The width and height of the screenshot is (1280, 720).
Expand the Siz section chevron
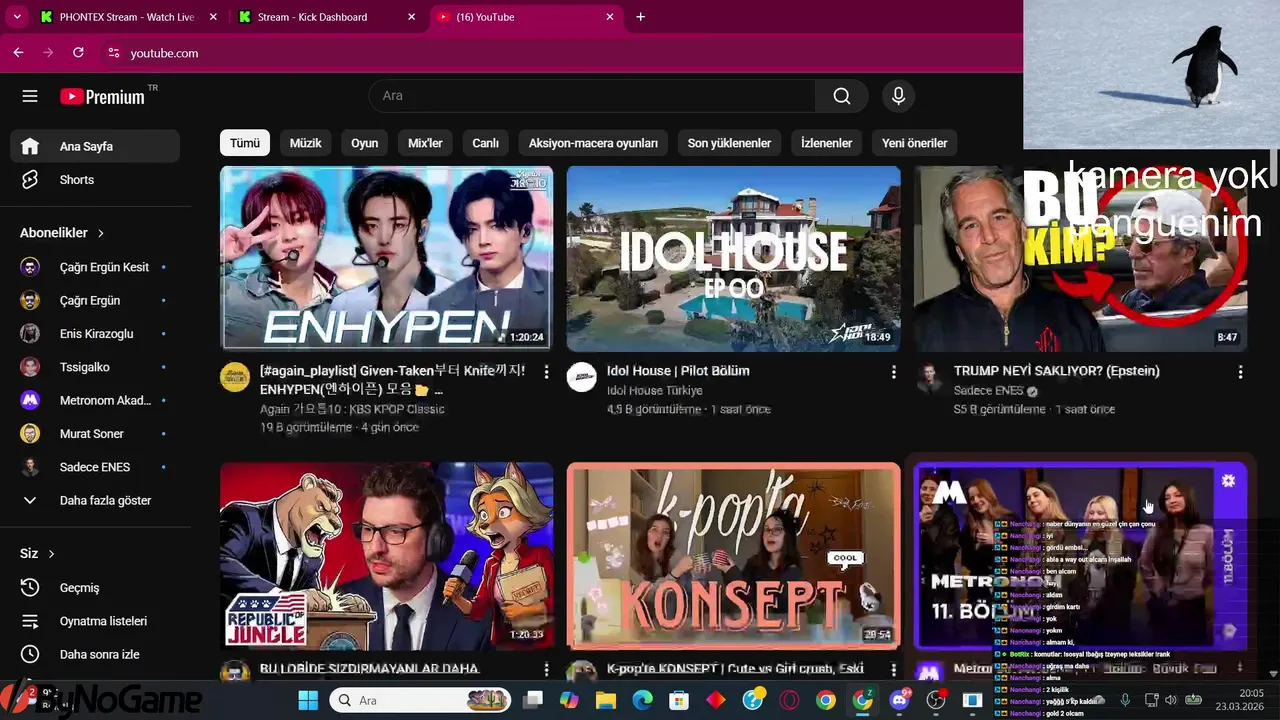[x=51, y=554]
